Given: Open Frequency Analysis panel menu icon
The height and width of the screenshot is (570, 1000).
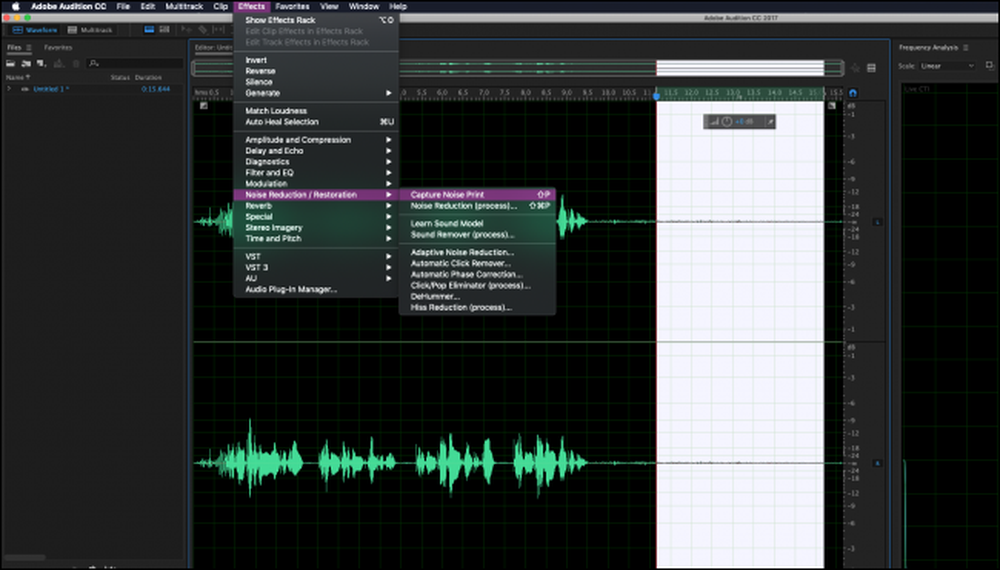Looking at the screenshot, I should pos(966,47).
